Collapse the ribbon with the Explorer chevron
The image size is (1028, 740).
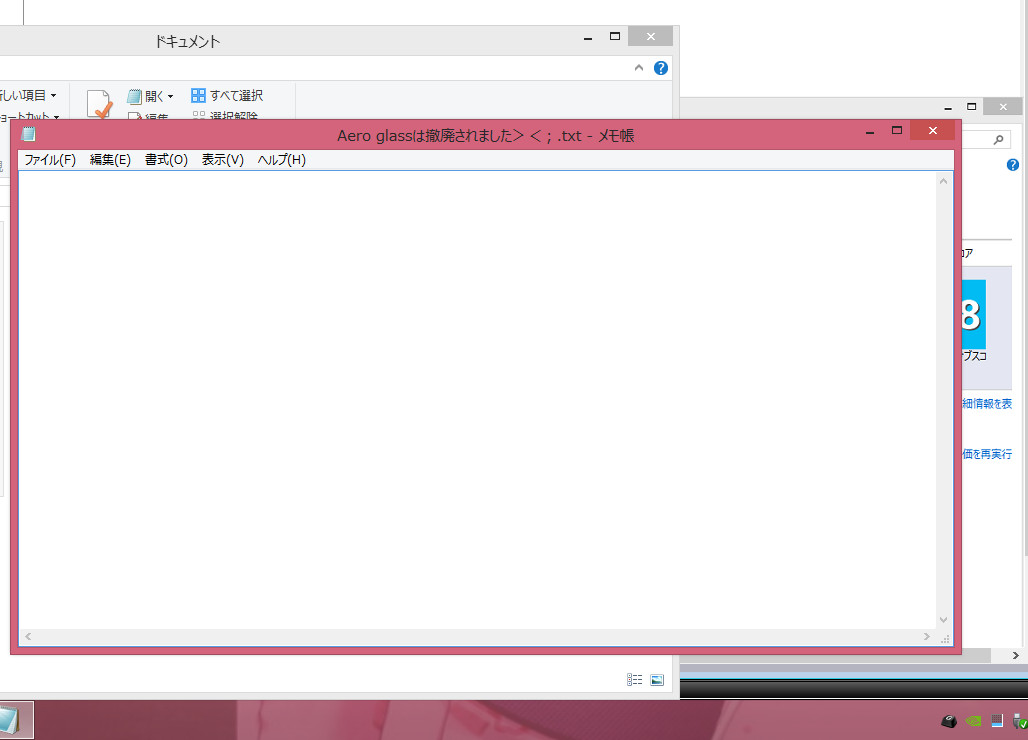639,68
